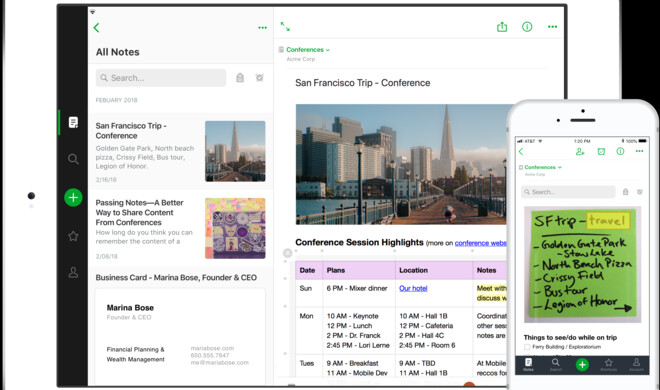
Task: Set a reminder on the phone note
Action: pyautogui.click(x=601, y=151)
